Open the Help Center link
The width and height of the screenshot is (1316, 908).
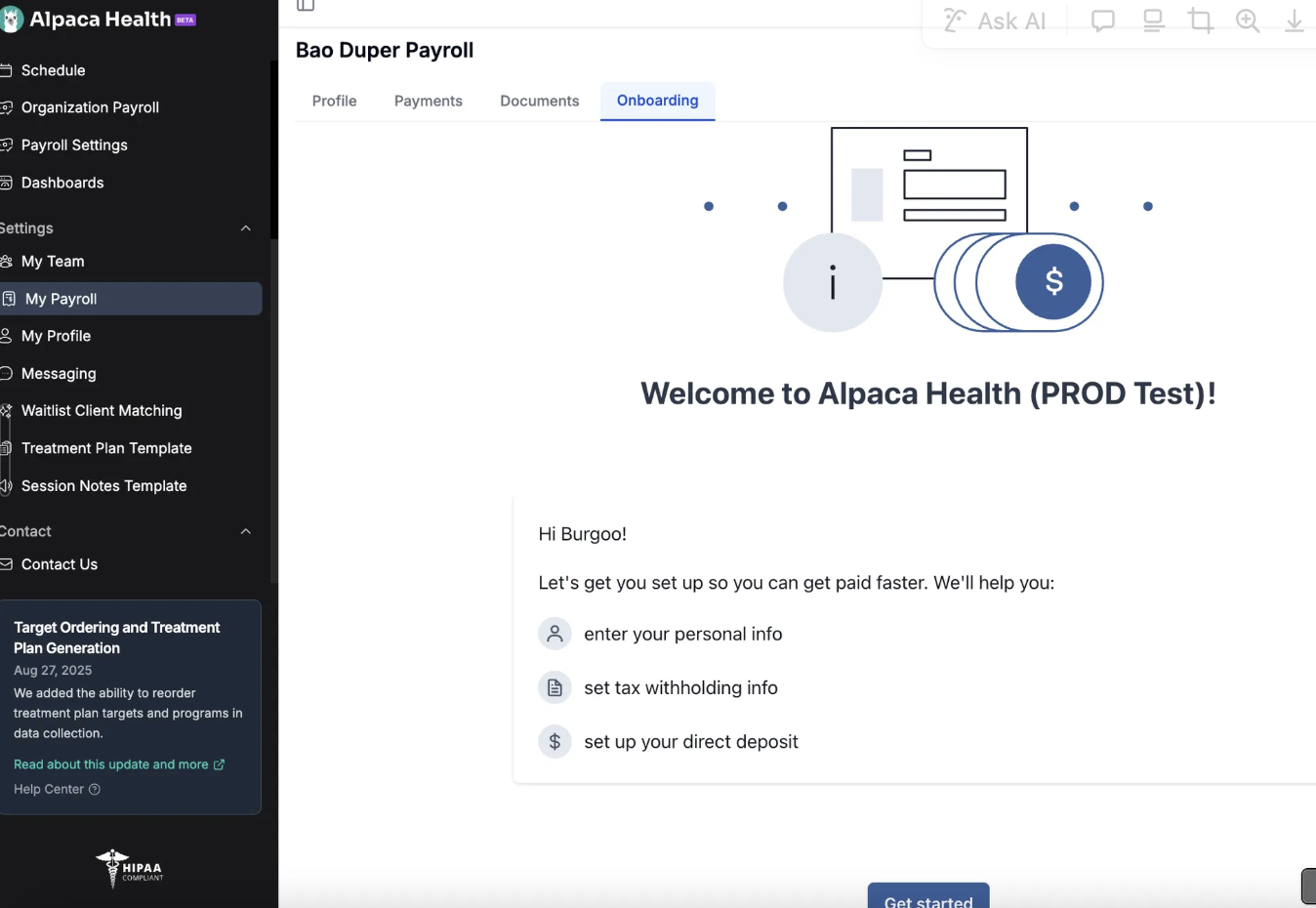pyautogui.click(x=57, y=789)
